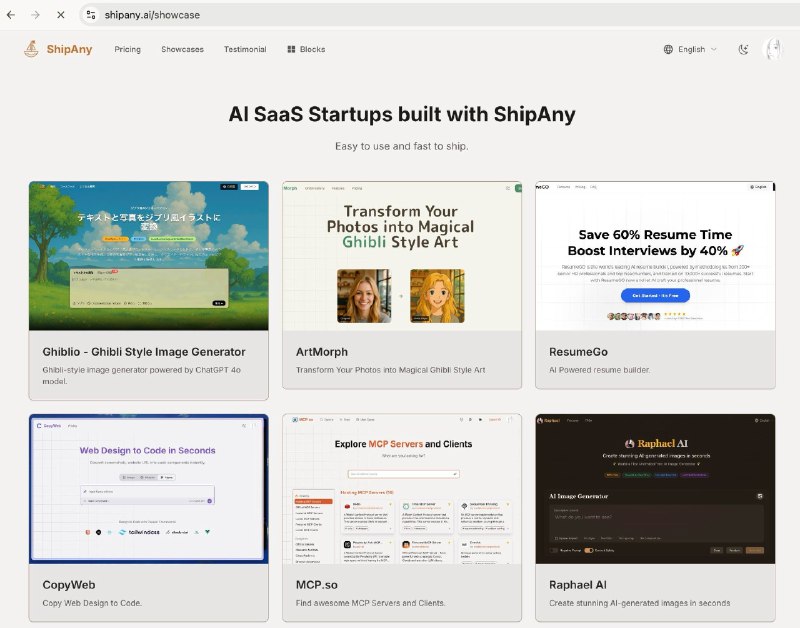Click the Blocks grid icon in navbar

tap(291, 49)
